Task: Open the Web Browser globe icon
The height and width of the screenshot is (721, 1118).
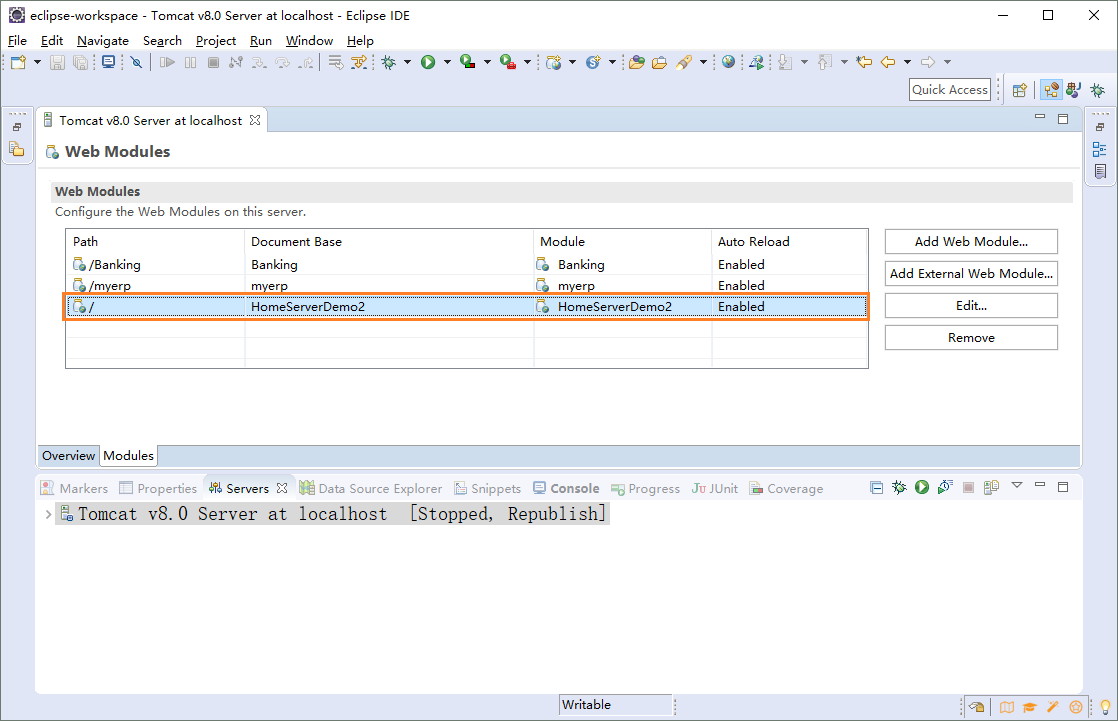Action: (x=728, y=62)
